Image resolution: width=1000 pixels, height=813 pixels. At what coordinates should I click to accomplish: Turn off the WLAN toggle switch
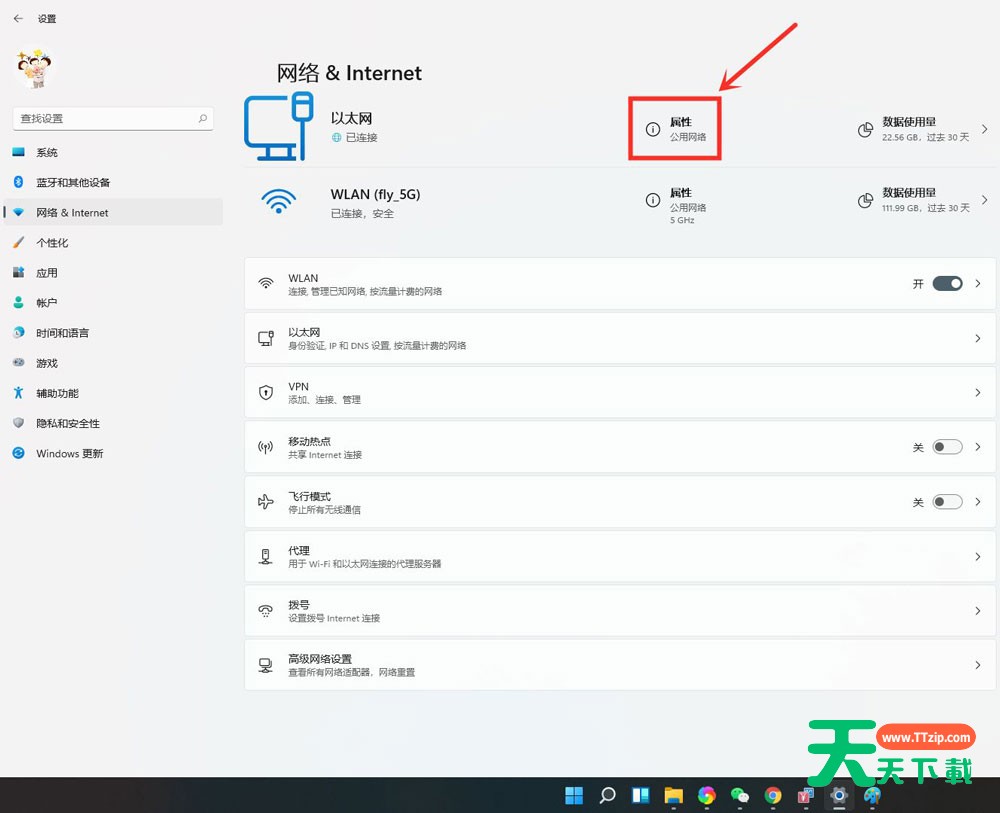coord(947,284)
